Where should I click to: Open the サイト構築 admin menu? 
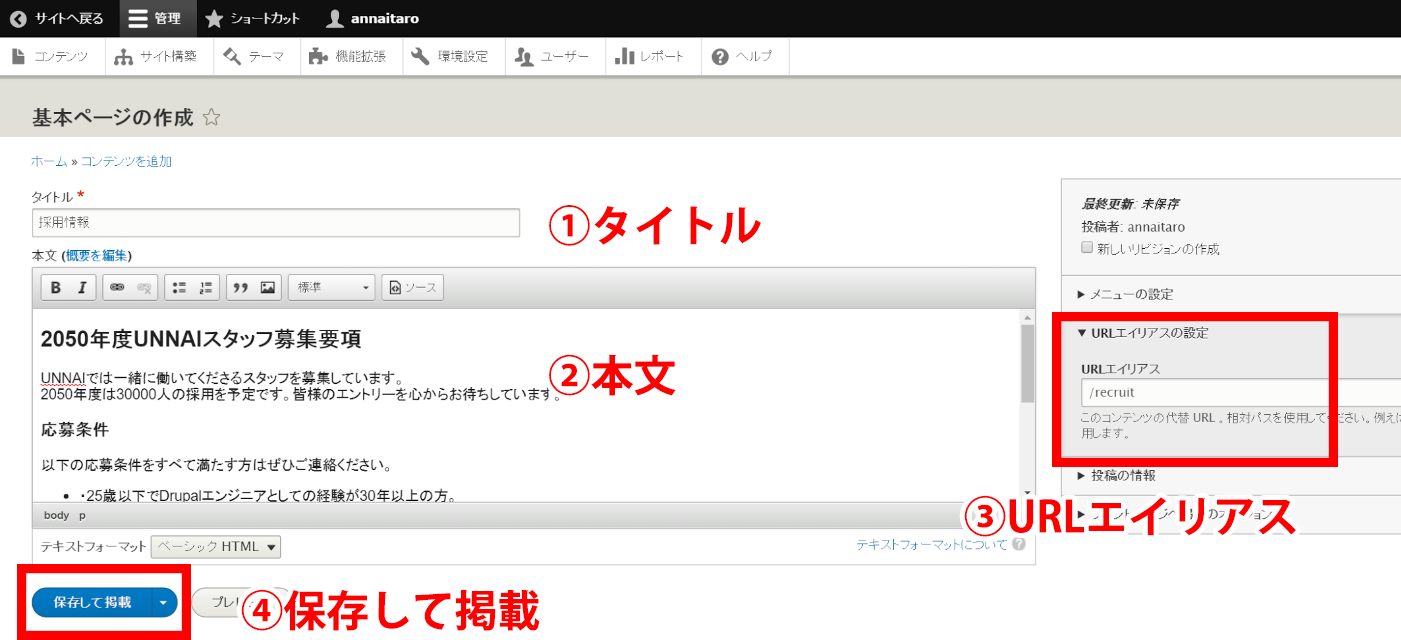click(x=159, y=56)
